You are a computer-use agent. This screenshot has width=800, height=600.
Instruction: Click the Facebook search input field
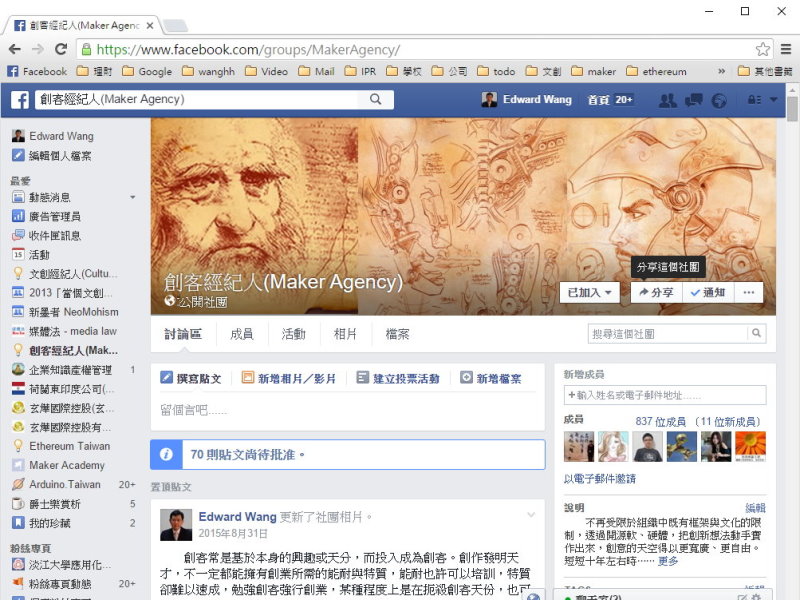tap(196, 99)
